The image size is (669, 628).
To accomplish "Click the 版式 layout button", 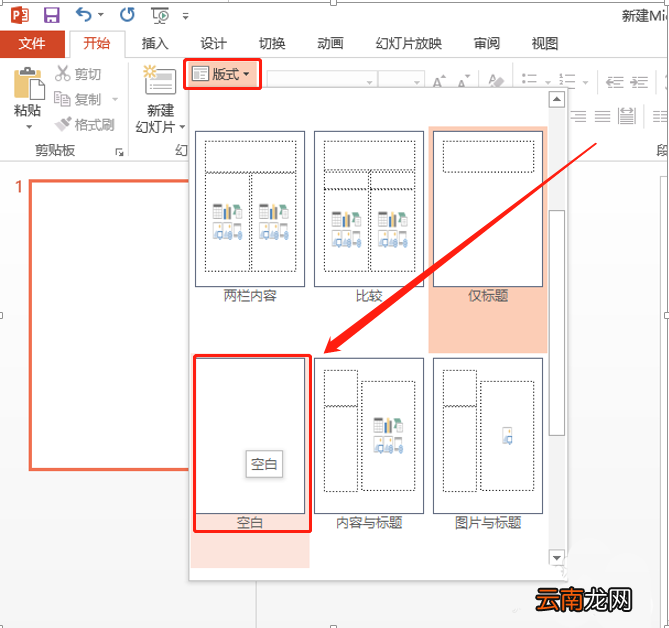I will (222, 74).
